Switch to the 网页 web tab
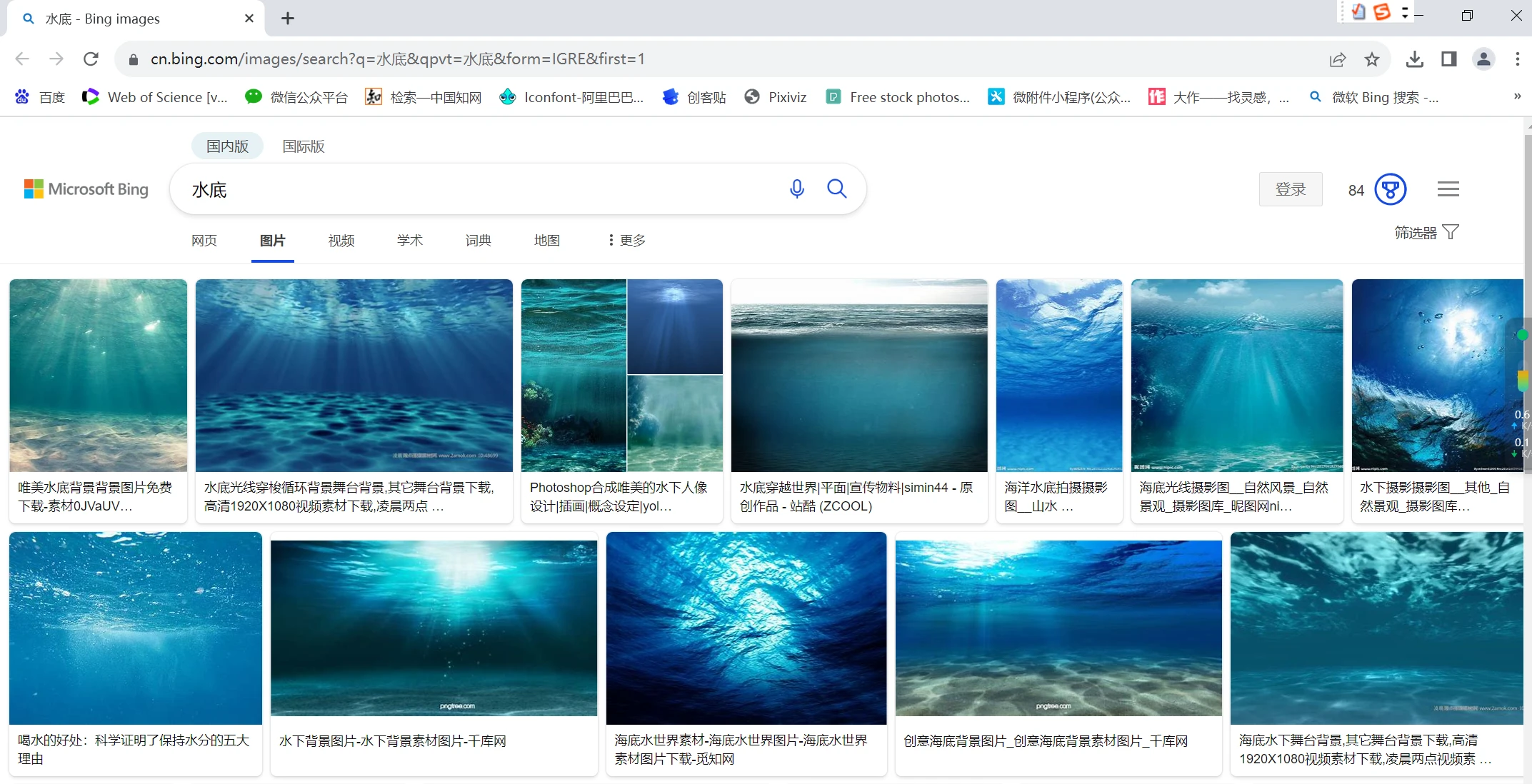The width and height of the screenshot is (1532, 784). (204, 241)
